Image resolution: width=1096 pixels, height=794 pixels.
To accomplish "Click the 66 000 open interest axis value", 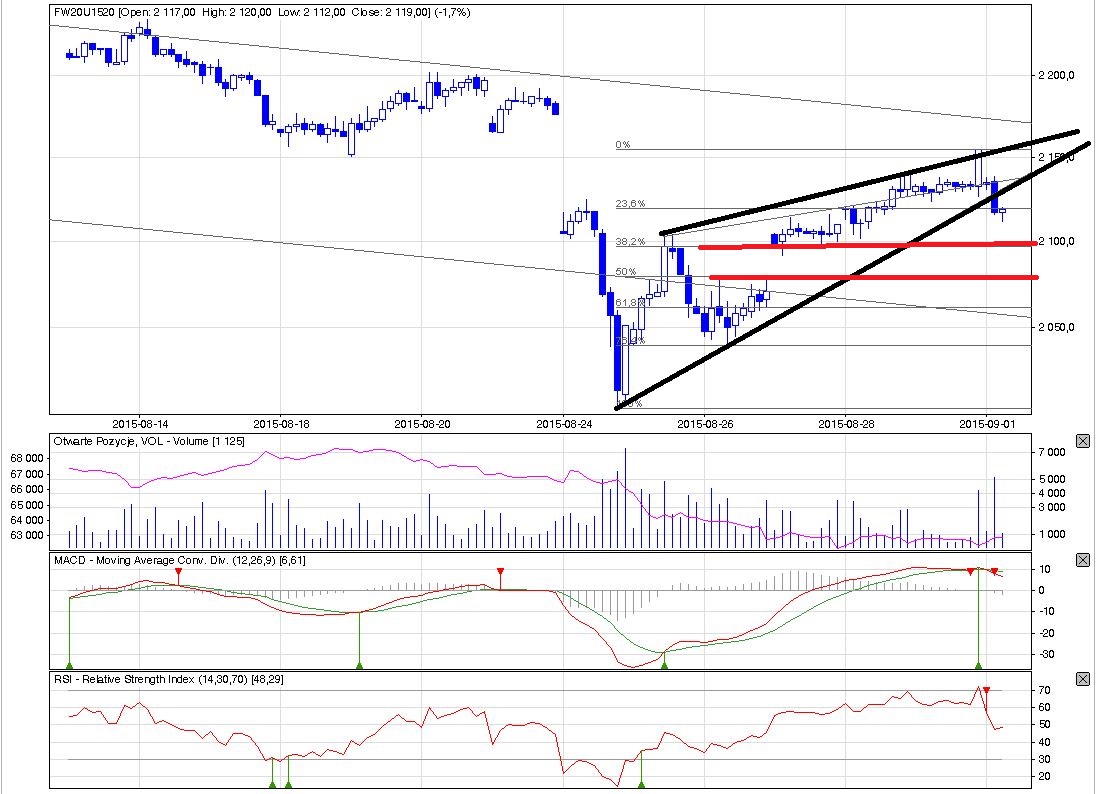I will [27, 489].
